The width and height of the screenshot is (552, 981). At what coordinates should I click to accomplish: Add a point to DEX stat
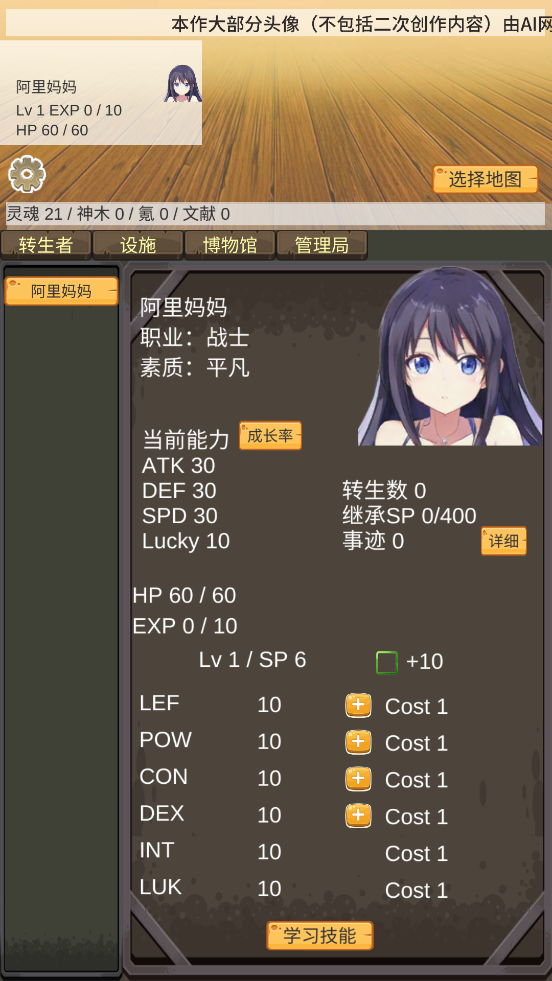coord(358,816)
